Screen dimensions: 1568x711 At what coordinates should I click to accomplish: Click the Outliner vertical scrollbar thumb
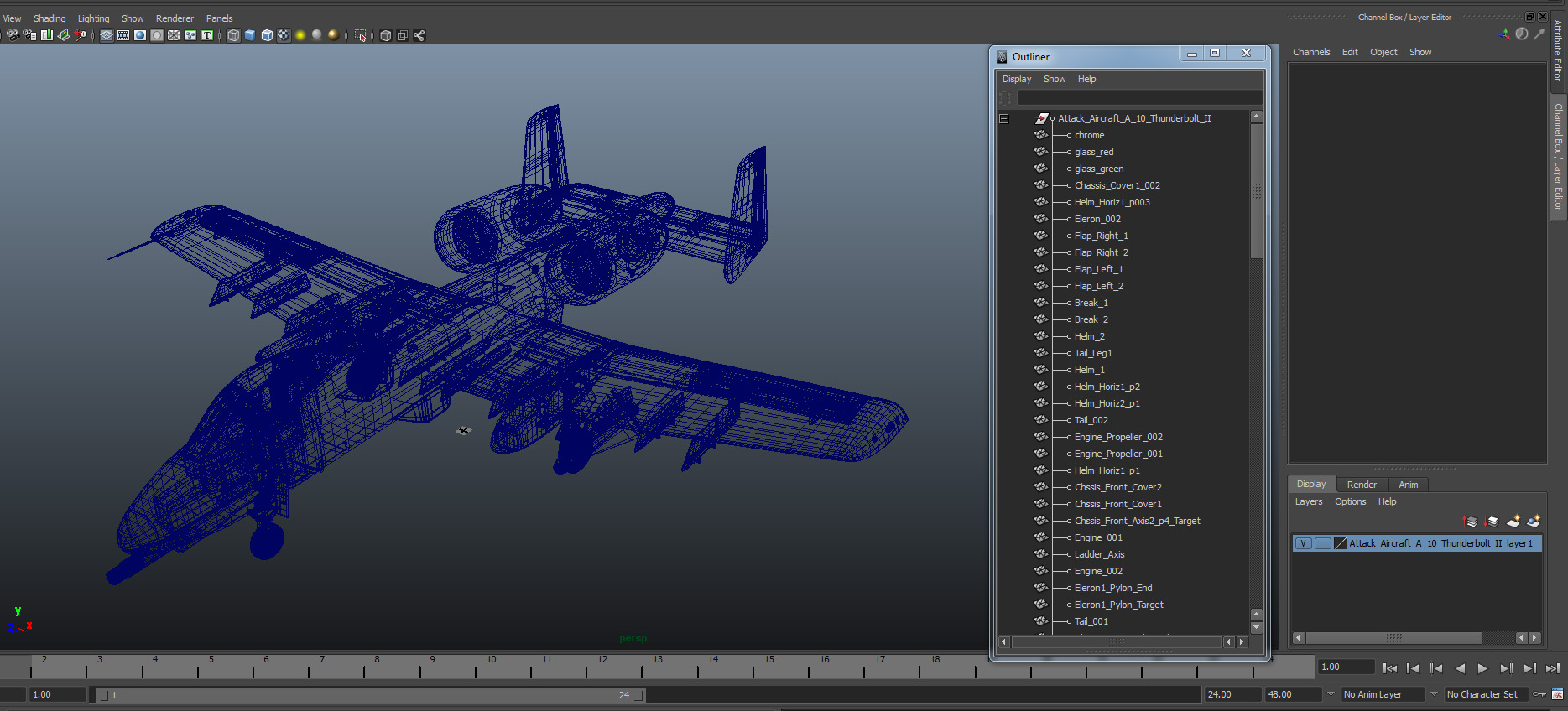pos(1256,191)
